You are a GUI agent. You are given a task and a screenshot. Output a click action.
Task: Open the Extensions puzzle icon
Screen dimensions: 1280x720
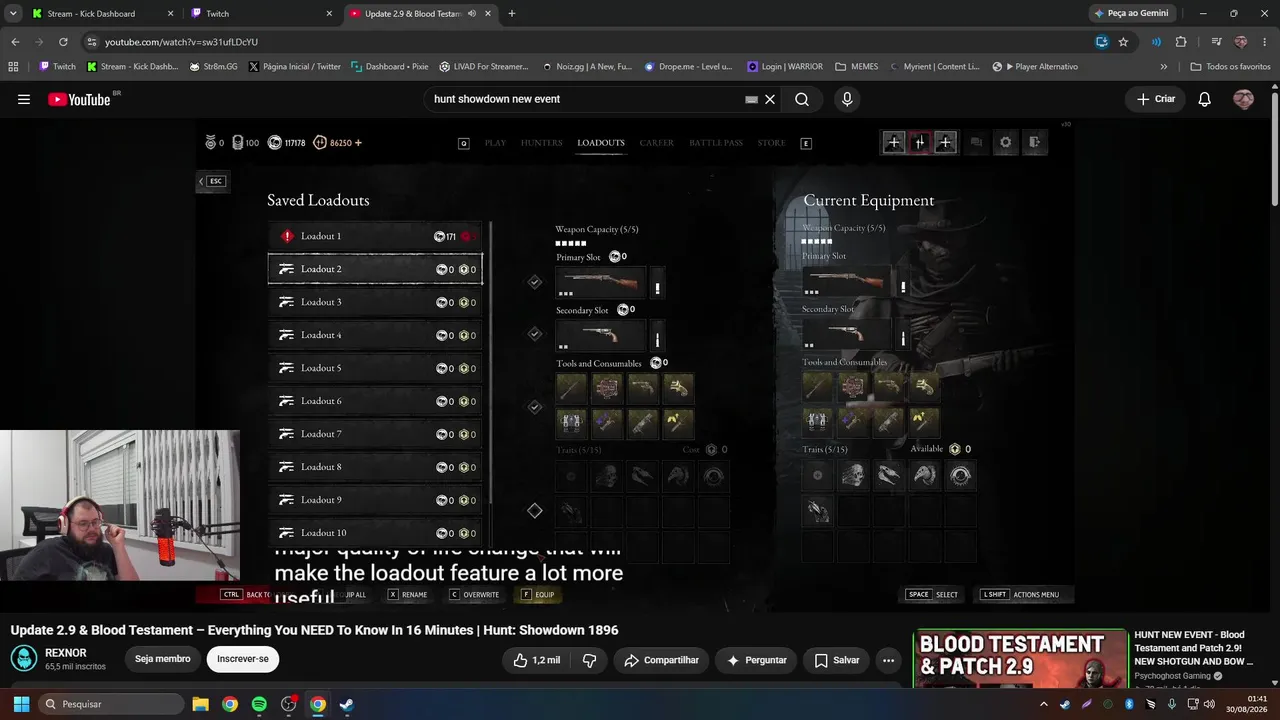[x=1181, y=42]
